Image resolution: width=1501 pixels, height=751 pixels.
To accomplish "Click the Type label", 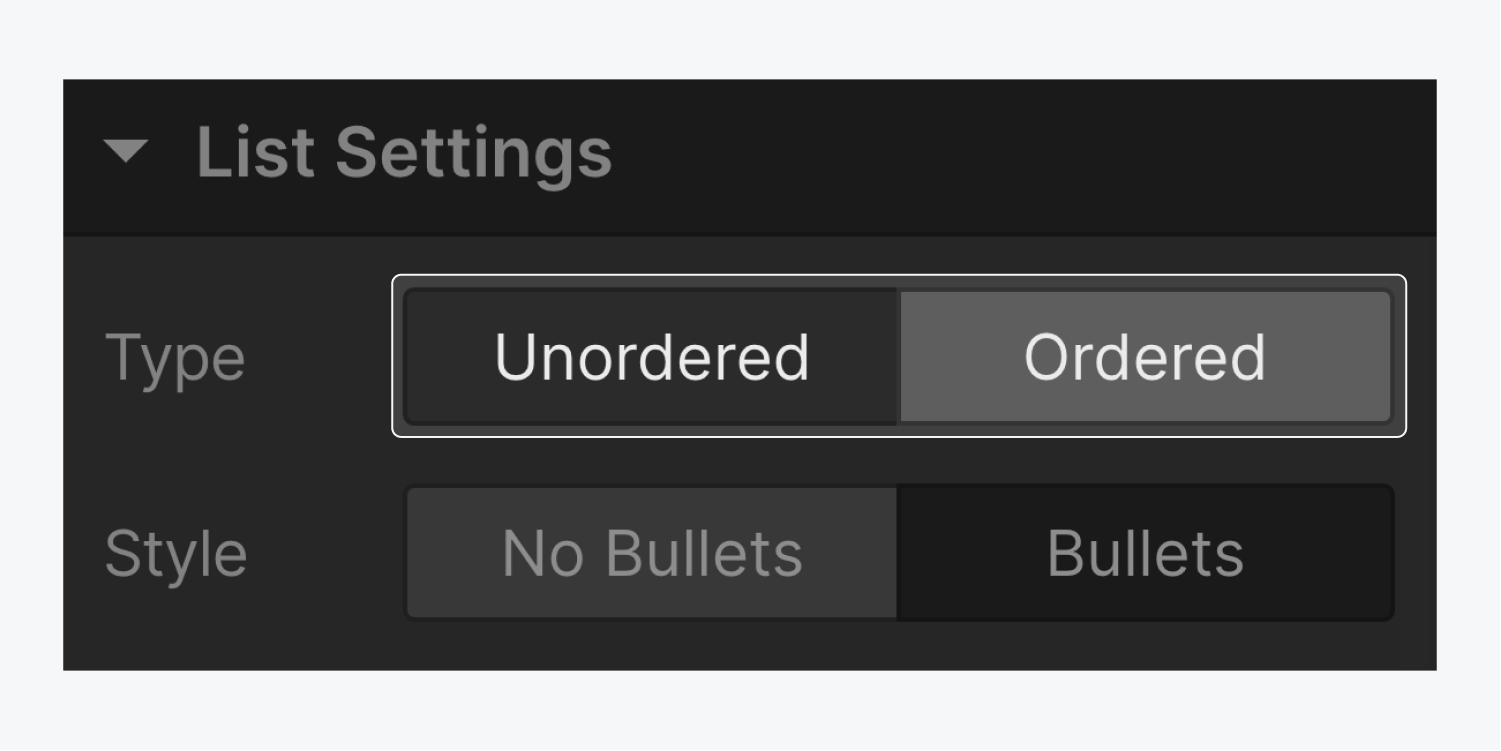I will [174, 357].
